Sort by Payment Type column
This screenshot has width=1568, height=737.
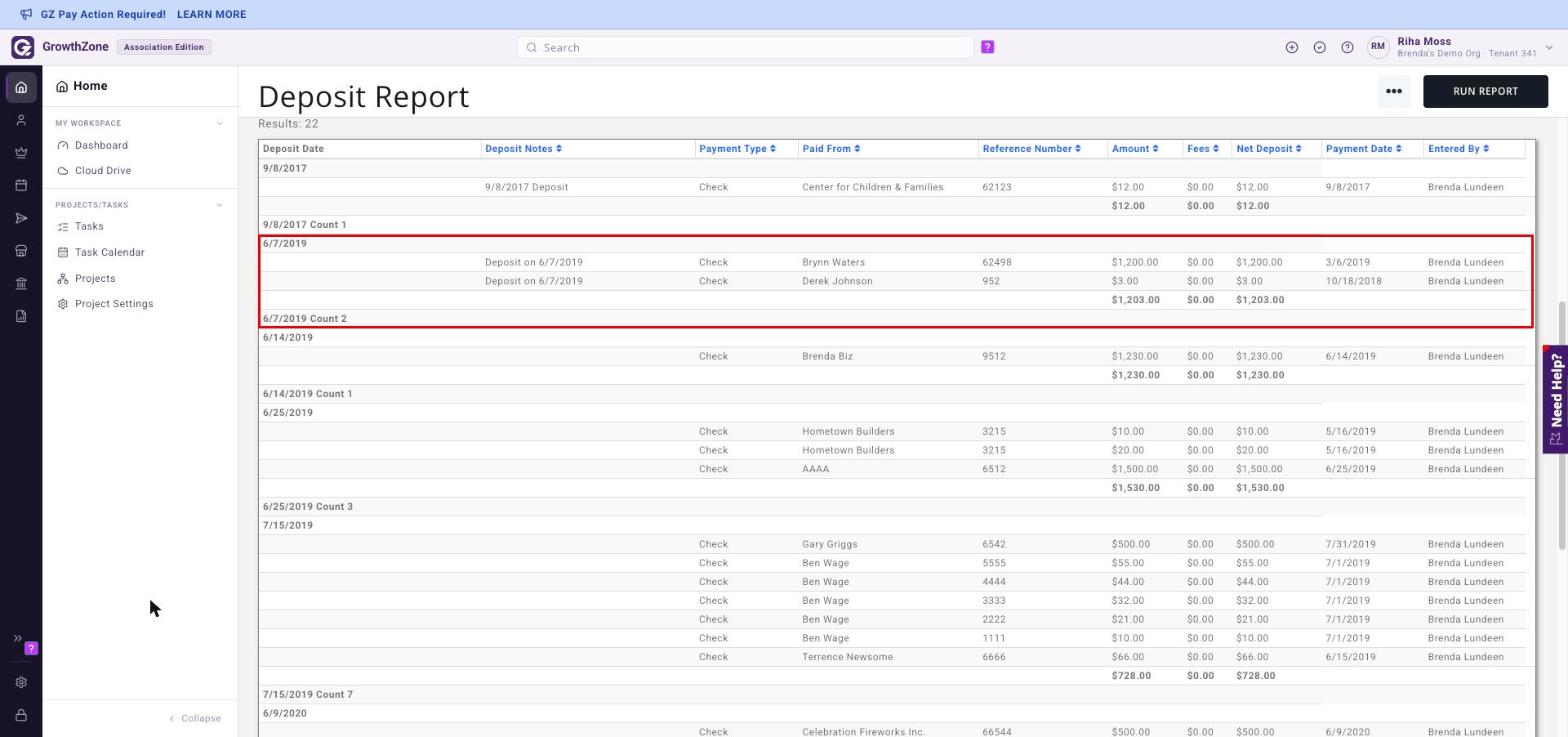click(738, 149)
